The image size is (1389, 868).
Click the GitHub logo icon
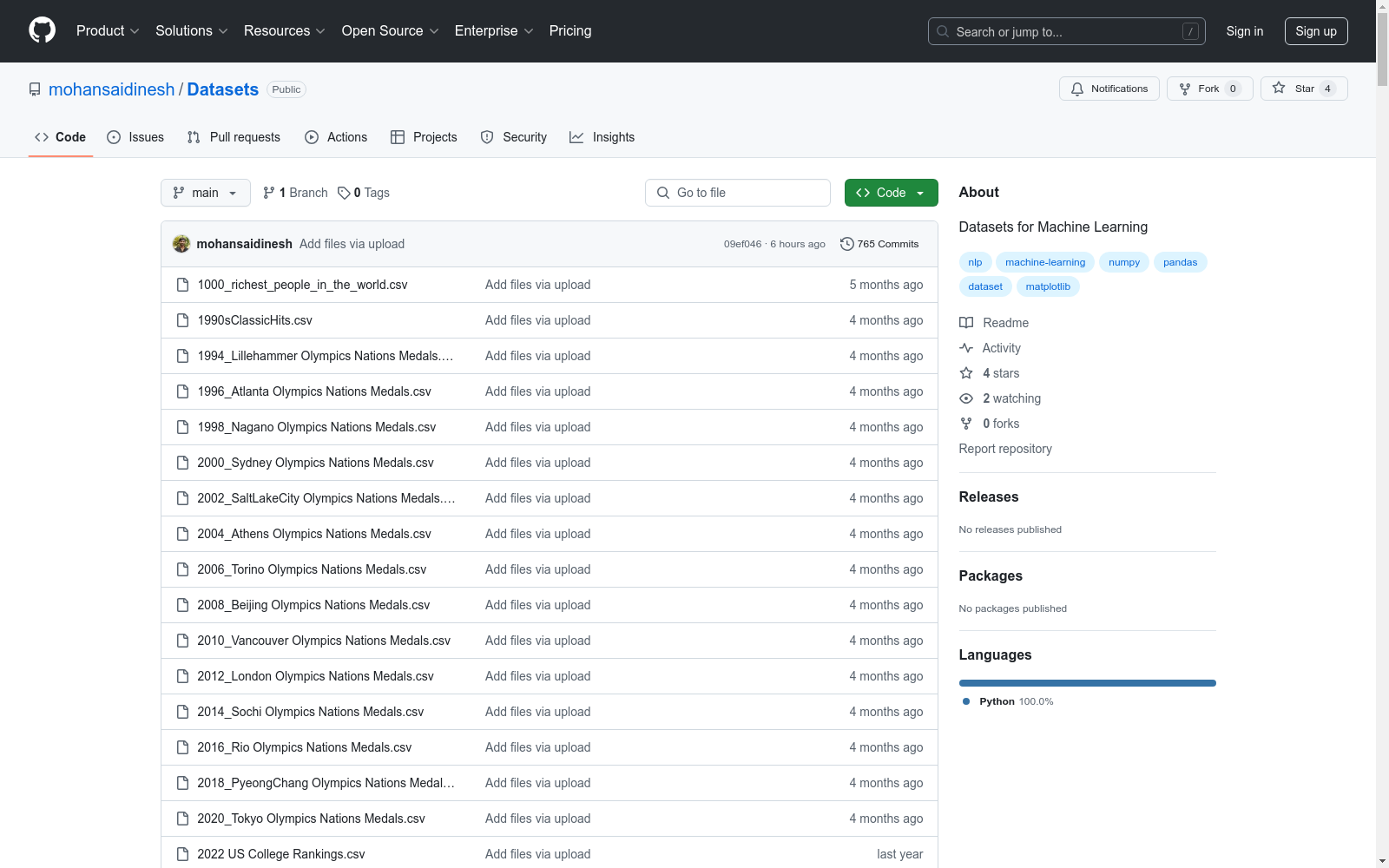coord(42,30)
